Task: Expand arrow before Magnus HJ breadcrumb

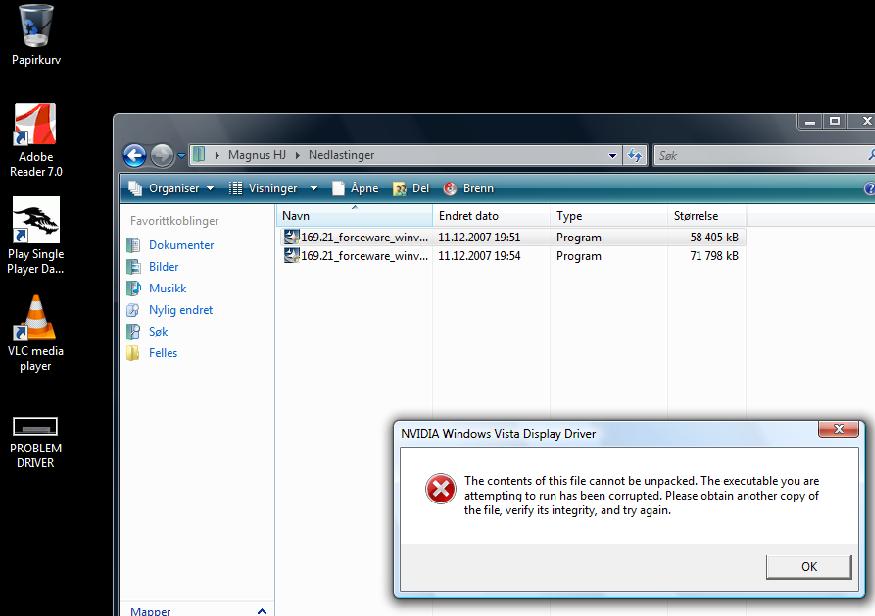Action: click(x=217, y=155)
